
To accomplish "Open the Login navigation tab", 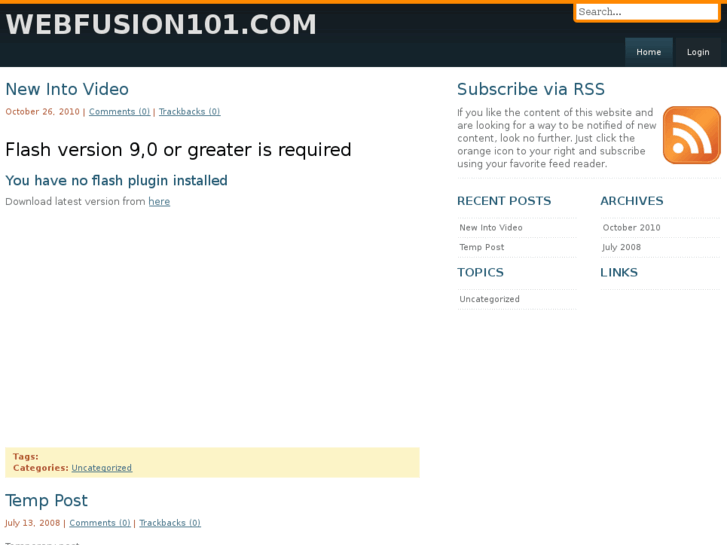I will [x=698, y=52].
